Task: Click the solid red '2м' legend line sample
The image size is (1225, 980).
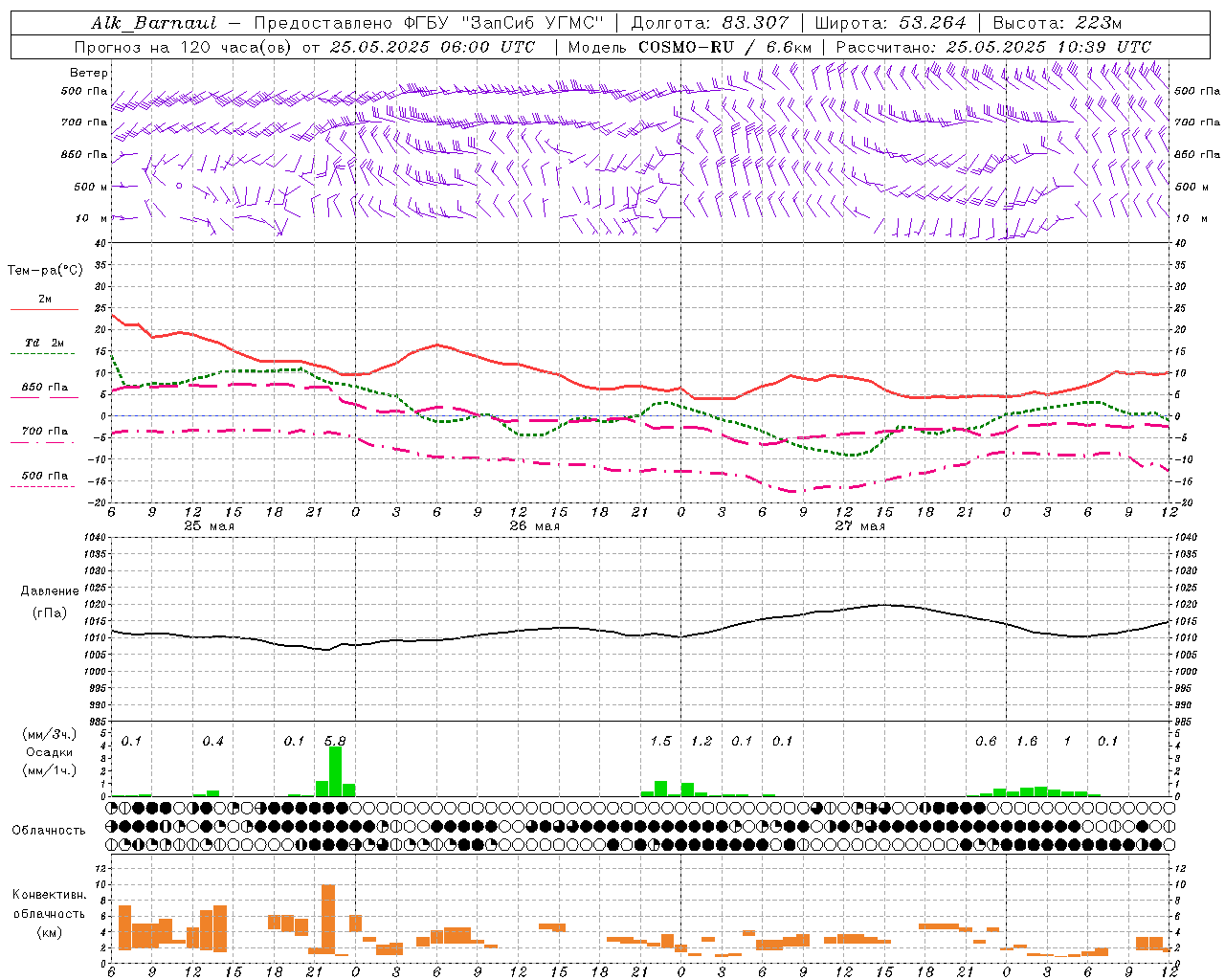Action: coord(44,310)
